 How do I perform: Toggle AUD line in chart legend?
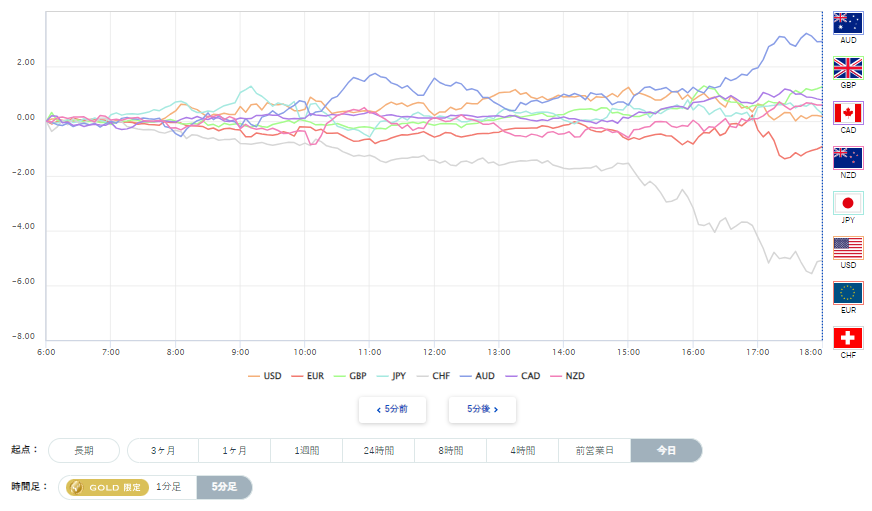[477, 376]
